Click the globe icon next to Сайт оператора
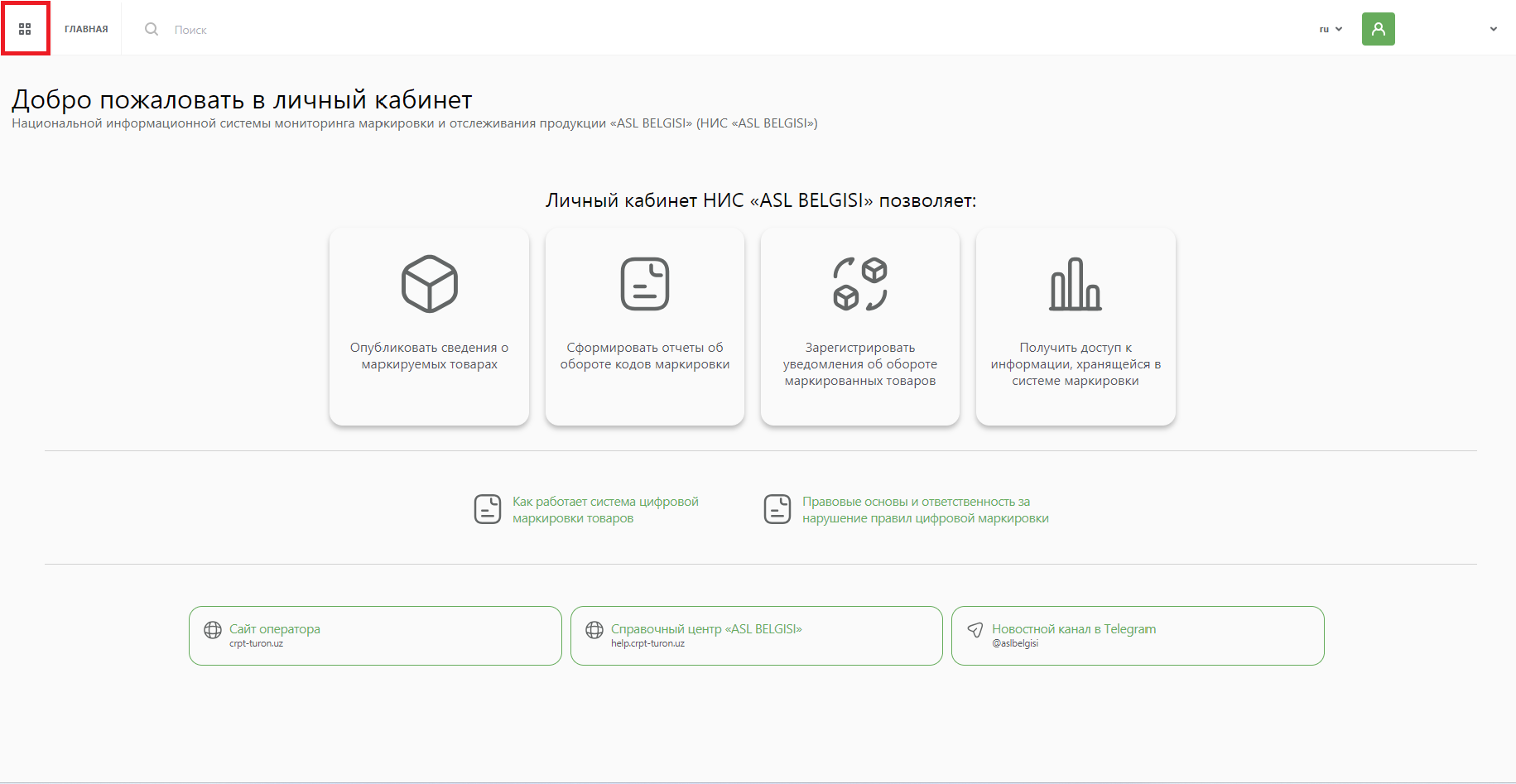This screenshot has width=1516, height=784. point(213,630)
